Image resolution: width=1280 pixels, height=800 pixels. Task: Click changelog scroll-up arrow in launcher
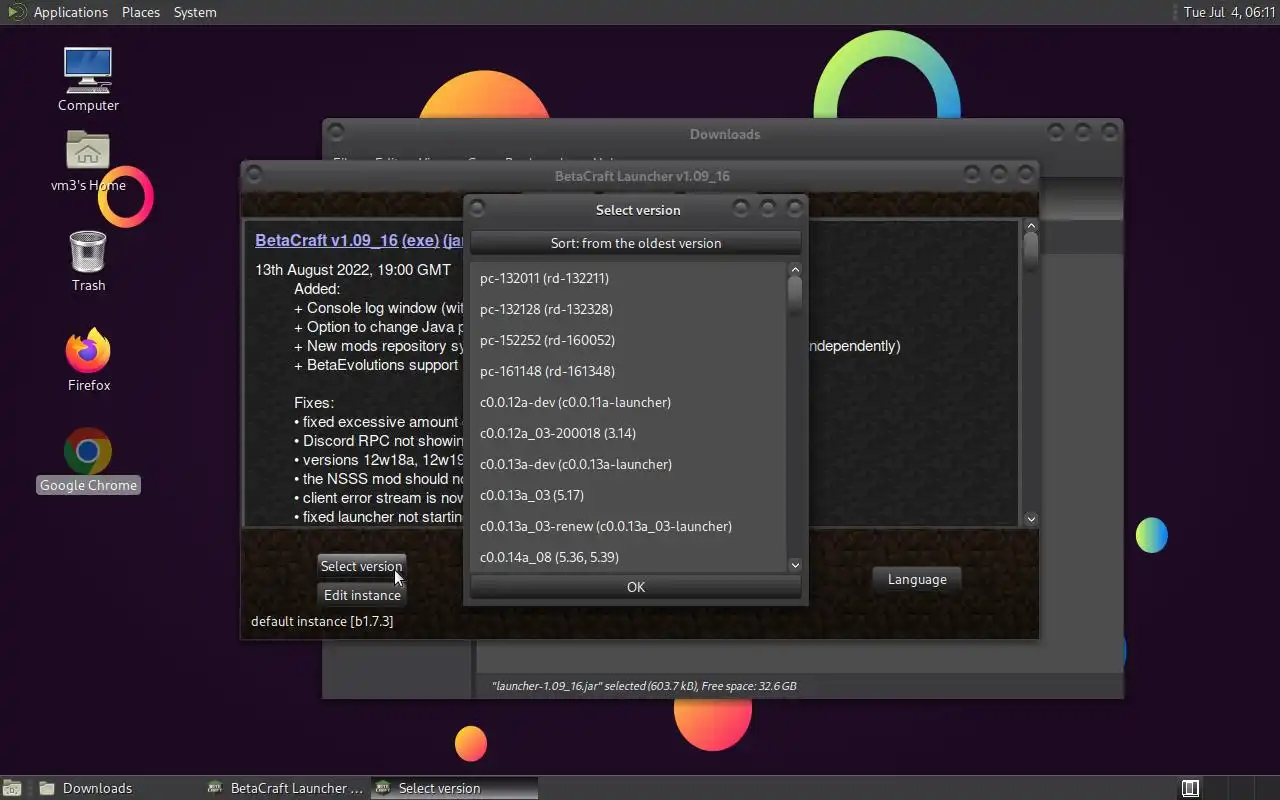click(1031, 226)
